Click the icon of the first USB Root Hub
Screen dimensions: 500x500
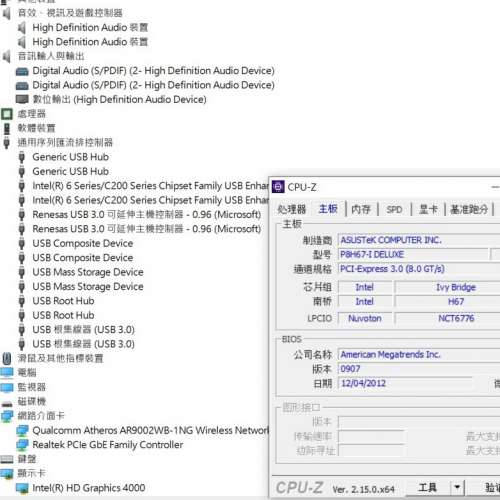(x=22, y=301)
